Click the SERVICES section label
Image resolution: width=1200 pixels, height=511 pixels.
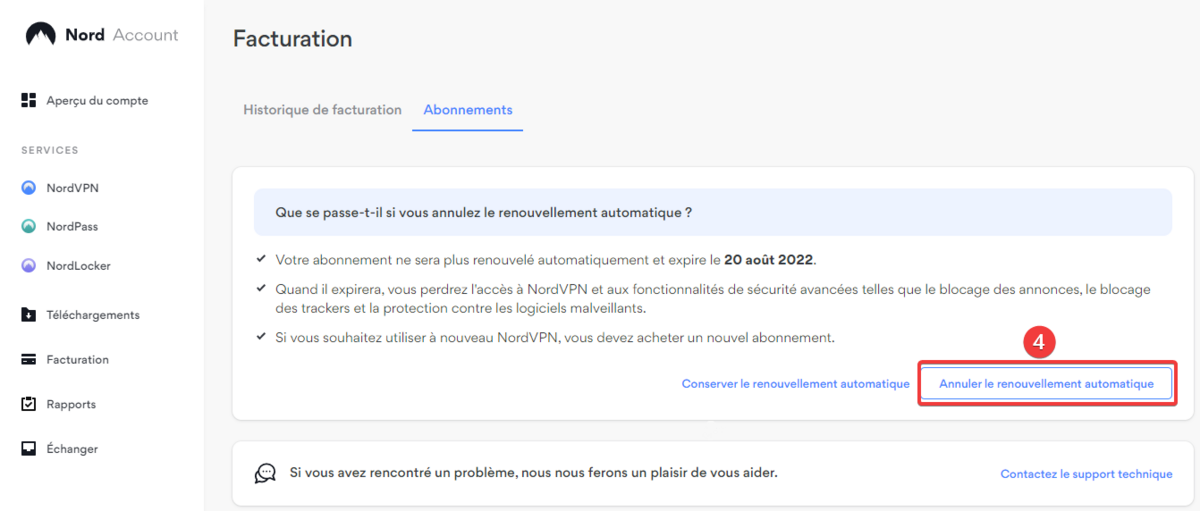point(50,150)
